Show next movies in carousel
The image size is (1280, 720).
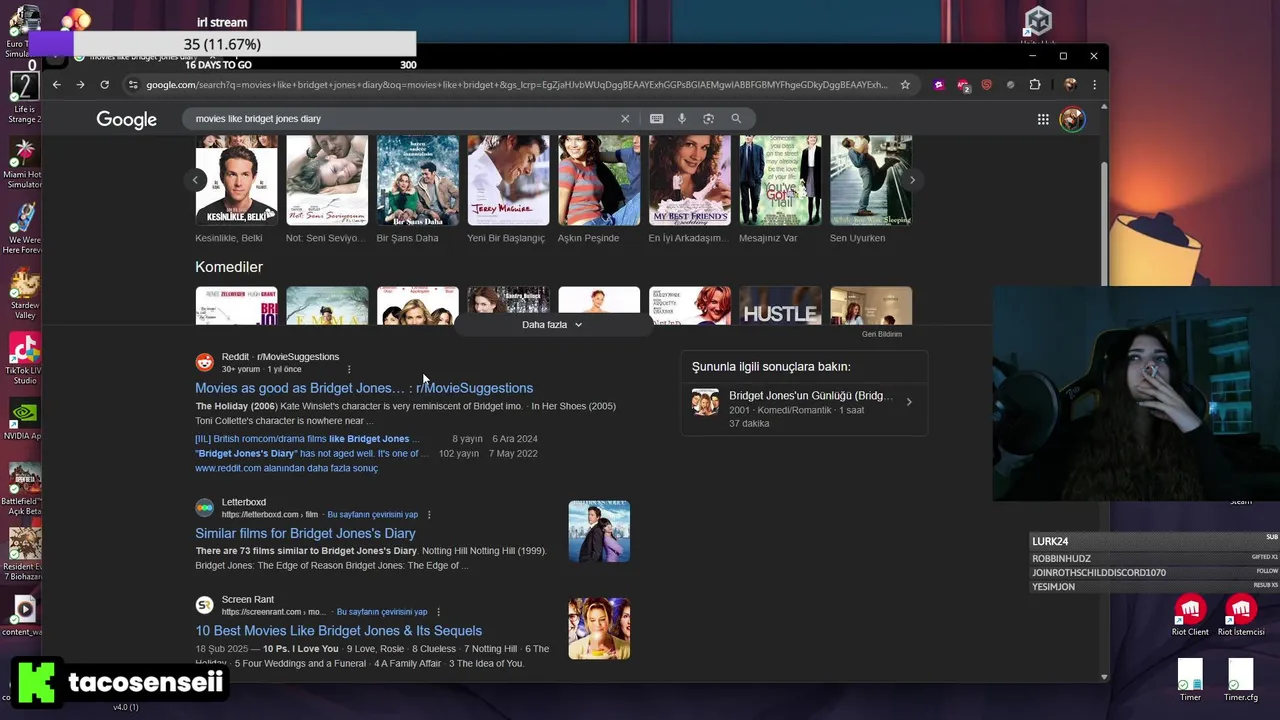point(911,180)
